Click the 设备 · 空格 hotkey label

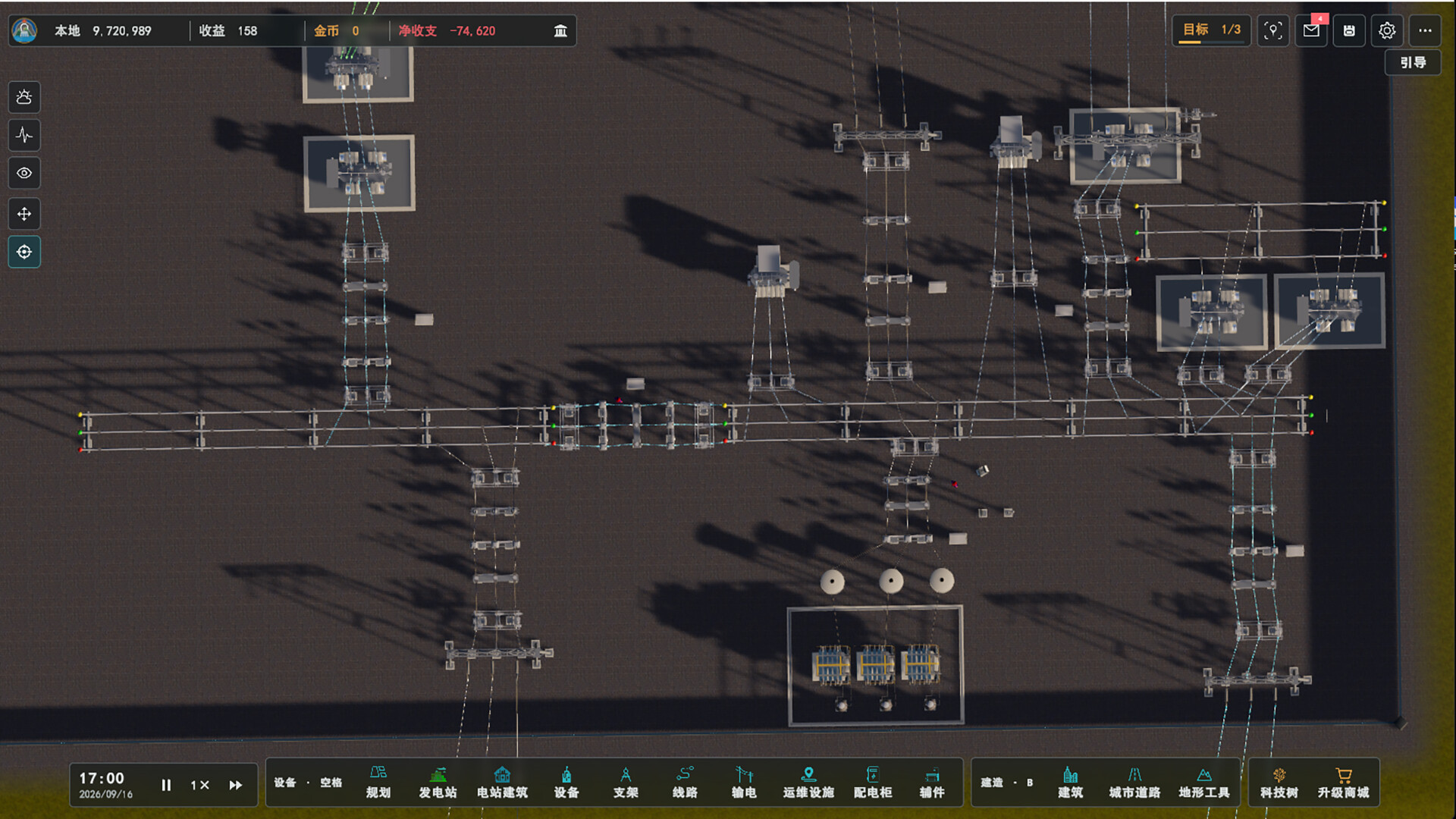point(308,783)
